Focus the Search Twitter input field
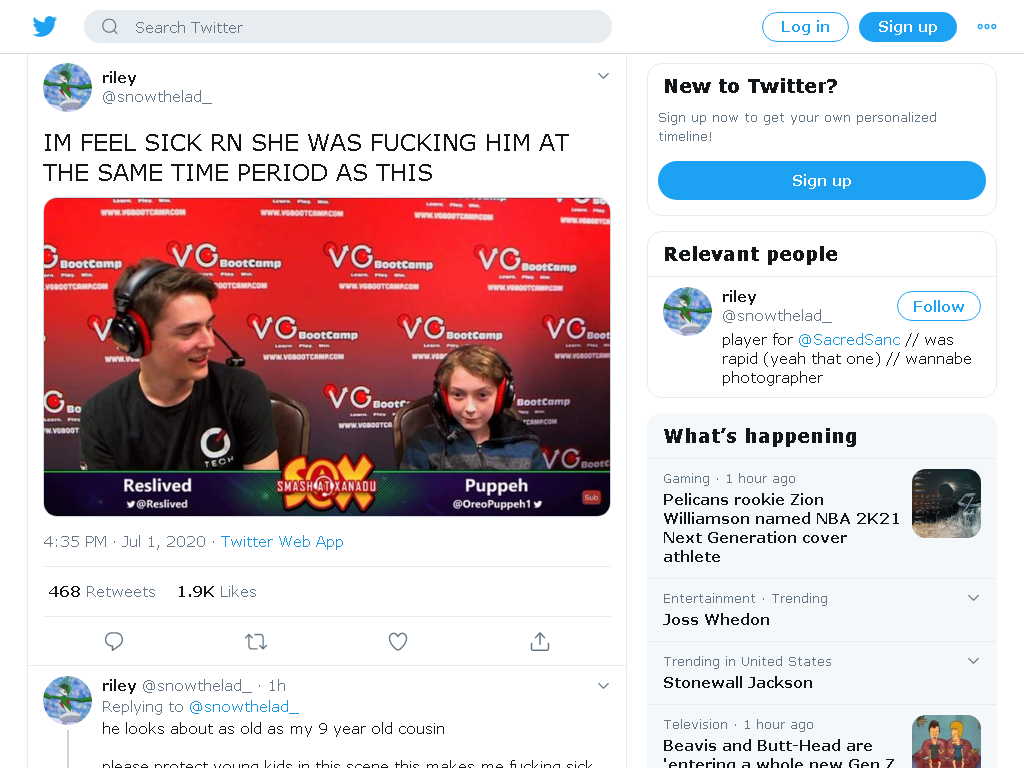Image resolution: width=1024 pixels, height=768 pixels. click(x=347, y=27)
